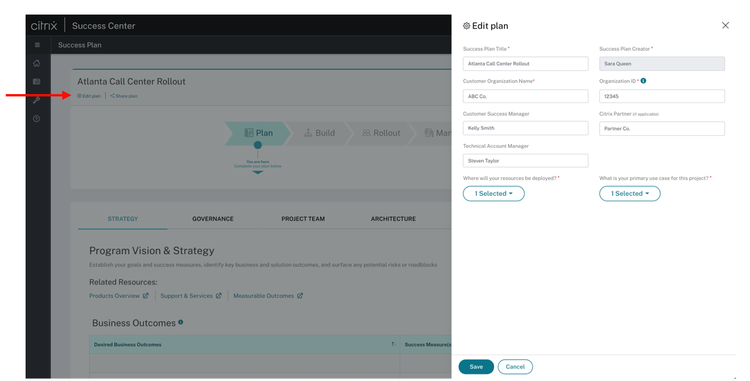The width and height of the screenshot is (750, 381).
Task: Click the Save button
Action: 476,367
